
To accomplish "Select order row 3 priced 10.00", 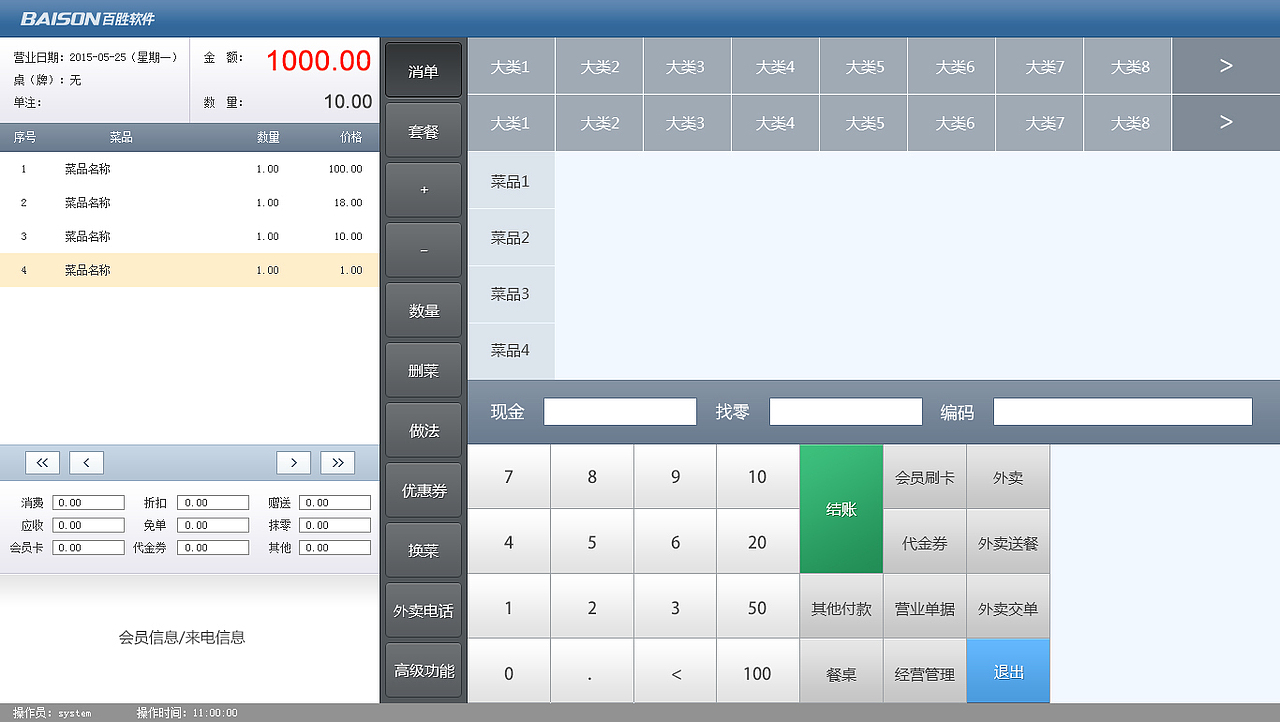I will pyautogui.click(x=190, y=236).
